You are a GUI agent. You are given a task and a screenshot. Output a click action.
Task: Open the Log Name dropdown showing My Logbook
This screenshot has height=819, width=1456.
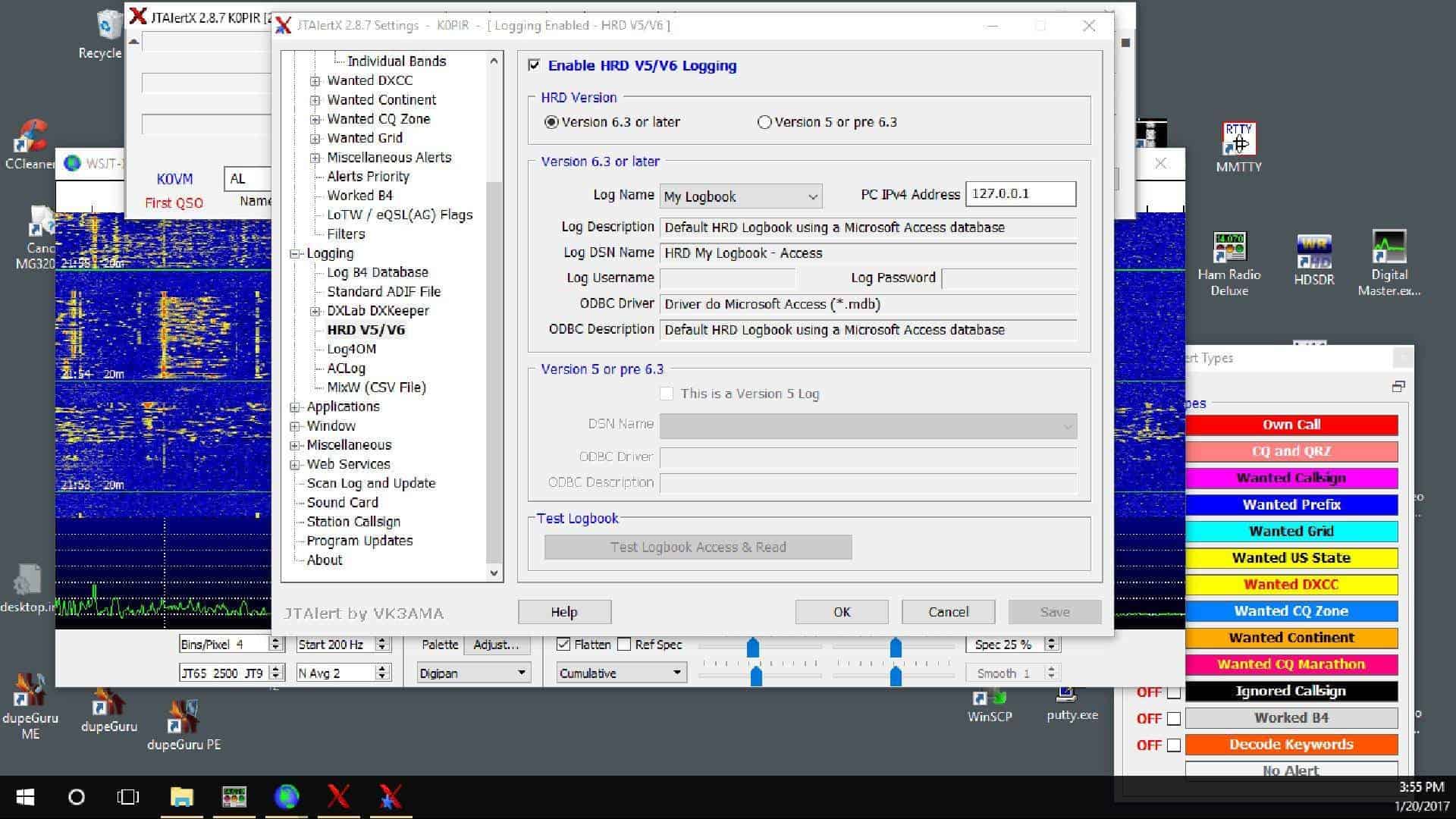click(815, 196)
